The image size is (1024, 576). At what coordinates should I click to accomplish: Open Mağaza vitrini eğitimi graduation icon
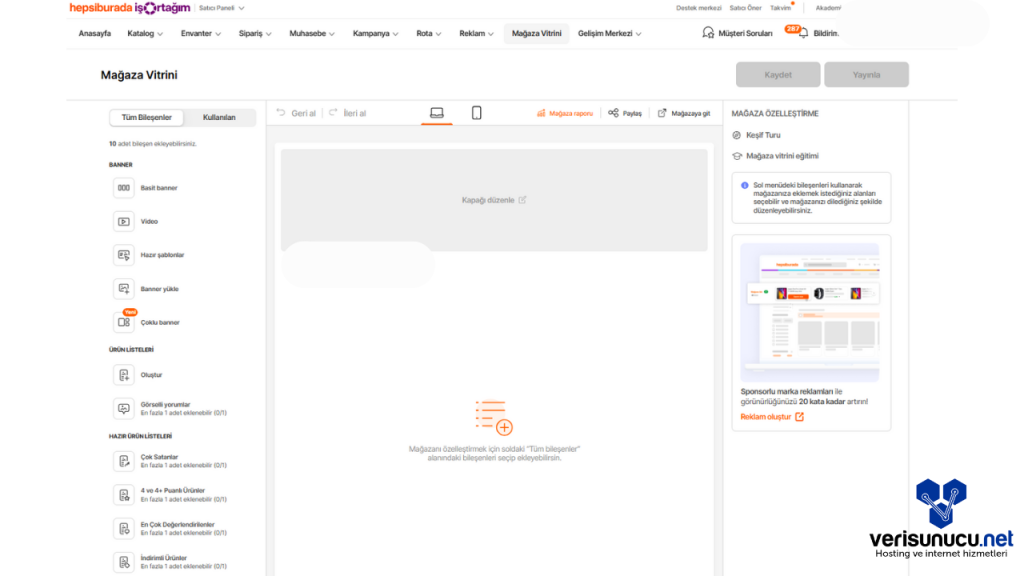click(x=737, y=156)
